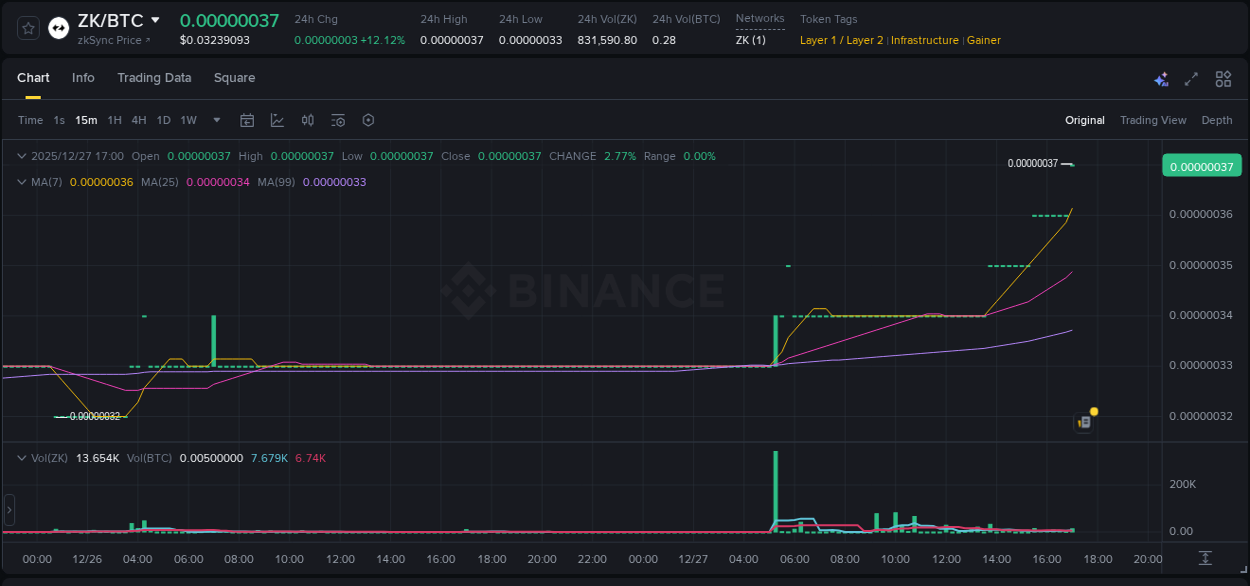Click the green last price label on axis
This screenshot has height=586, width=1250.
point(1201,165)
